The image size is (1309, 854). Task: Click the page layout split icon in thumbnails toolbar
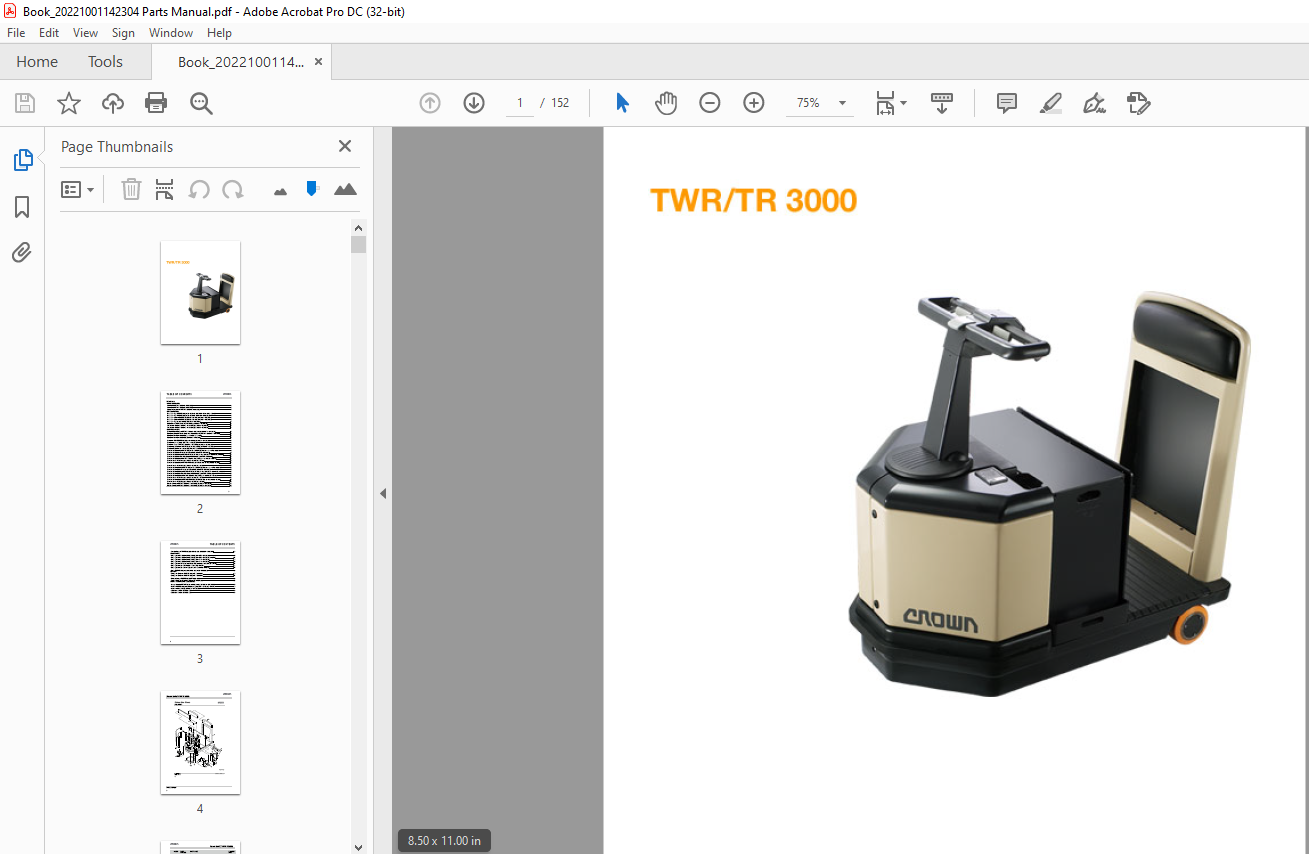pyautogui.click(x=165, y=189)
